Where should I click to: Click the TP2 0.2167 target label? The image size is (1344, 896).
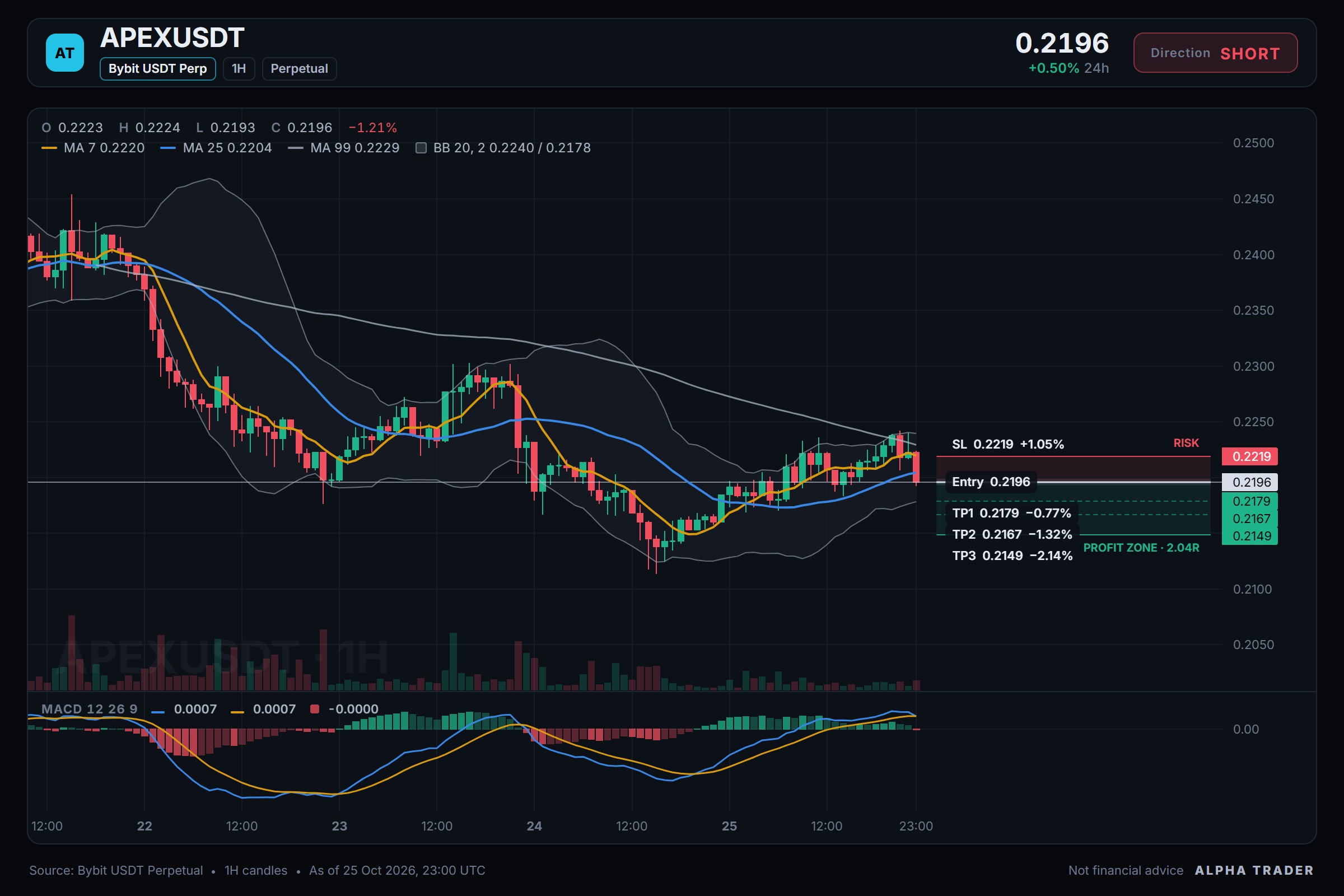click(1012, 534)
